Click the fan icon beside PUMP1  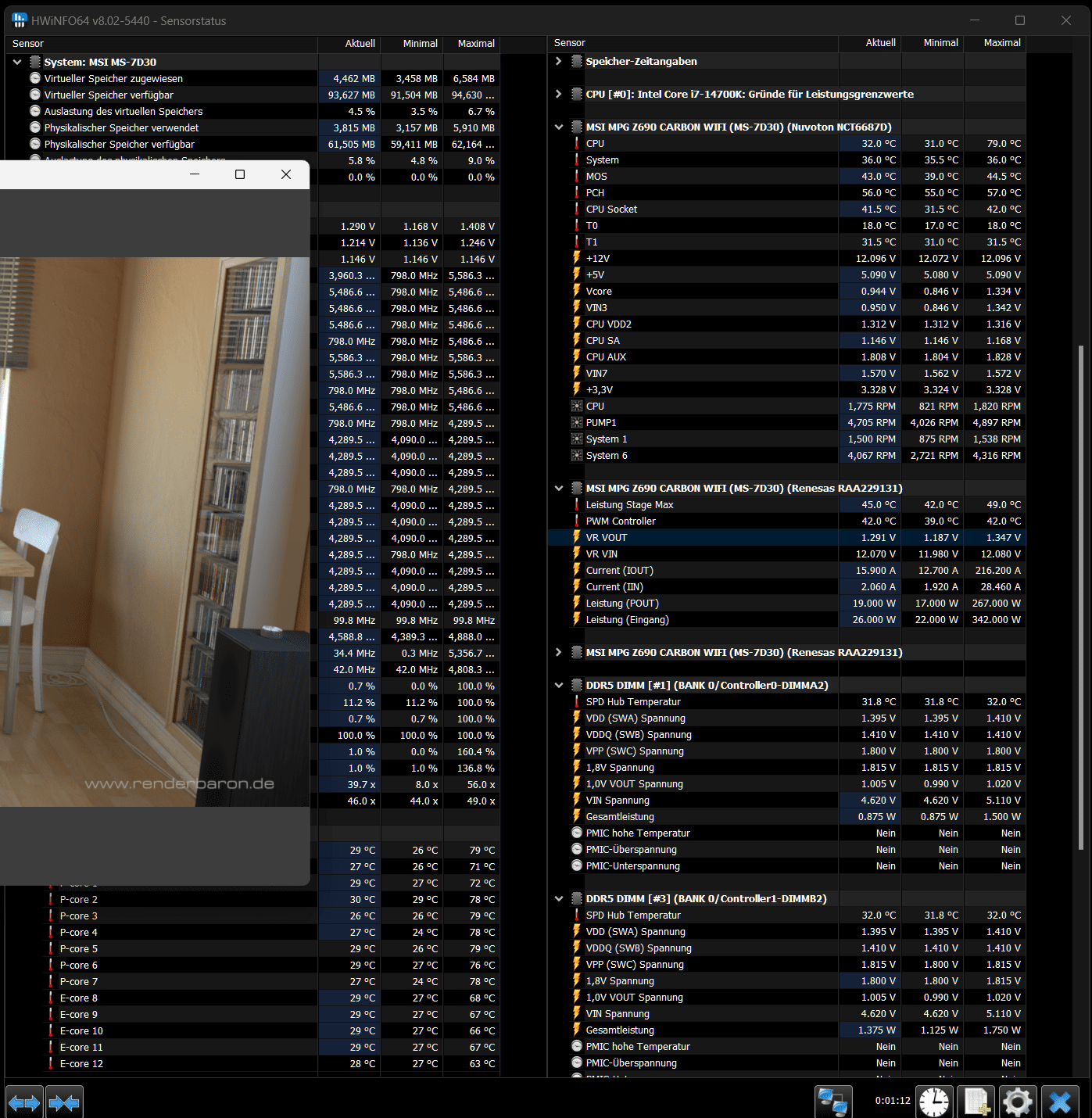pyautogui.click(x=577, y=423)
